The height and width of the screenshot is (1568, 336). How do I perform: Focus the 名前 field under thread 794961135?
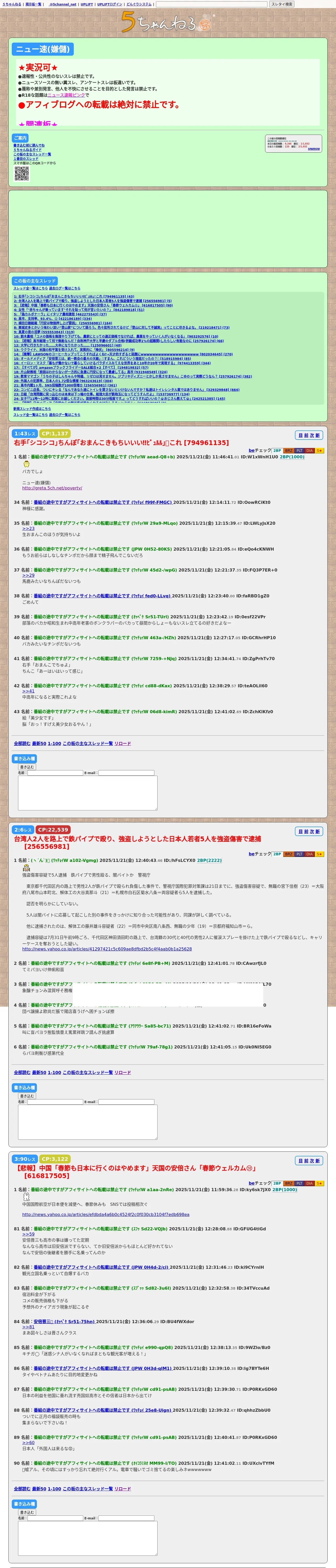pyautogui.click(x=55, y=773)
